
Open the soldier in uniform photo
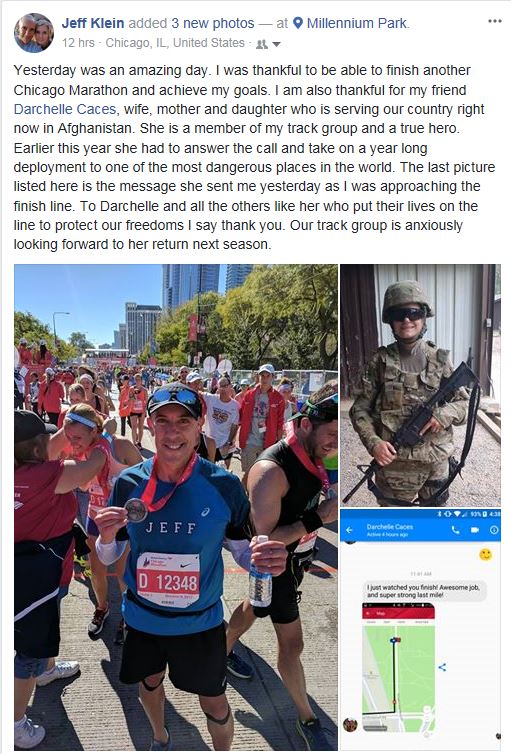[421, 385]
